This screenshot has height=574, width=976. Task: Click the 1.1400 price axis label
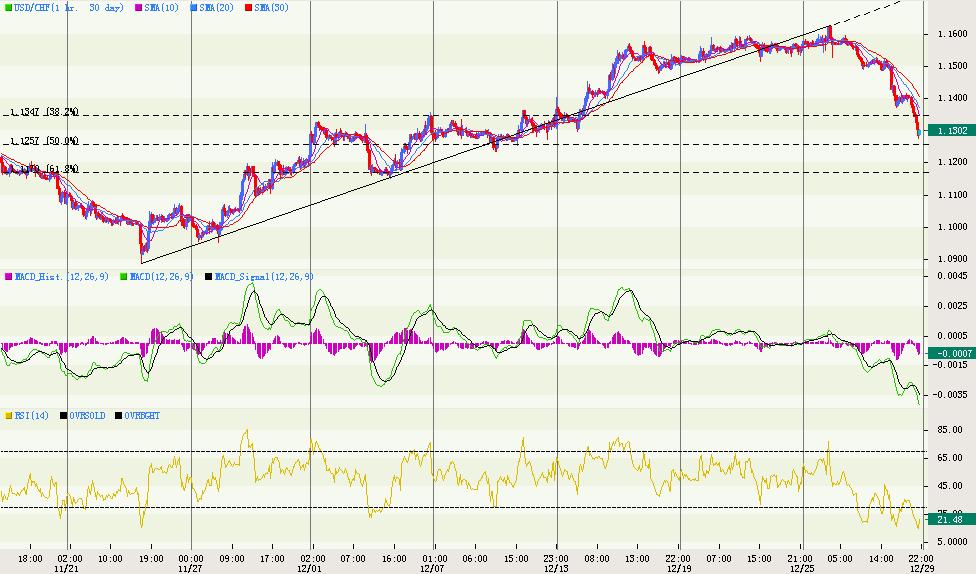[952, 98]
